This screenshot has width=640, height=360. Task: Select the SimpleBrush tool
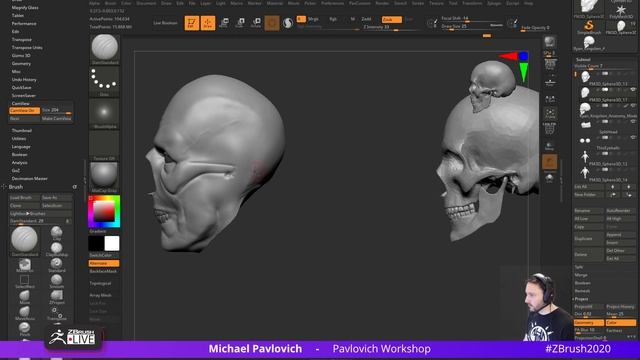(x=589, y=27)
